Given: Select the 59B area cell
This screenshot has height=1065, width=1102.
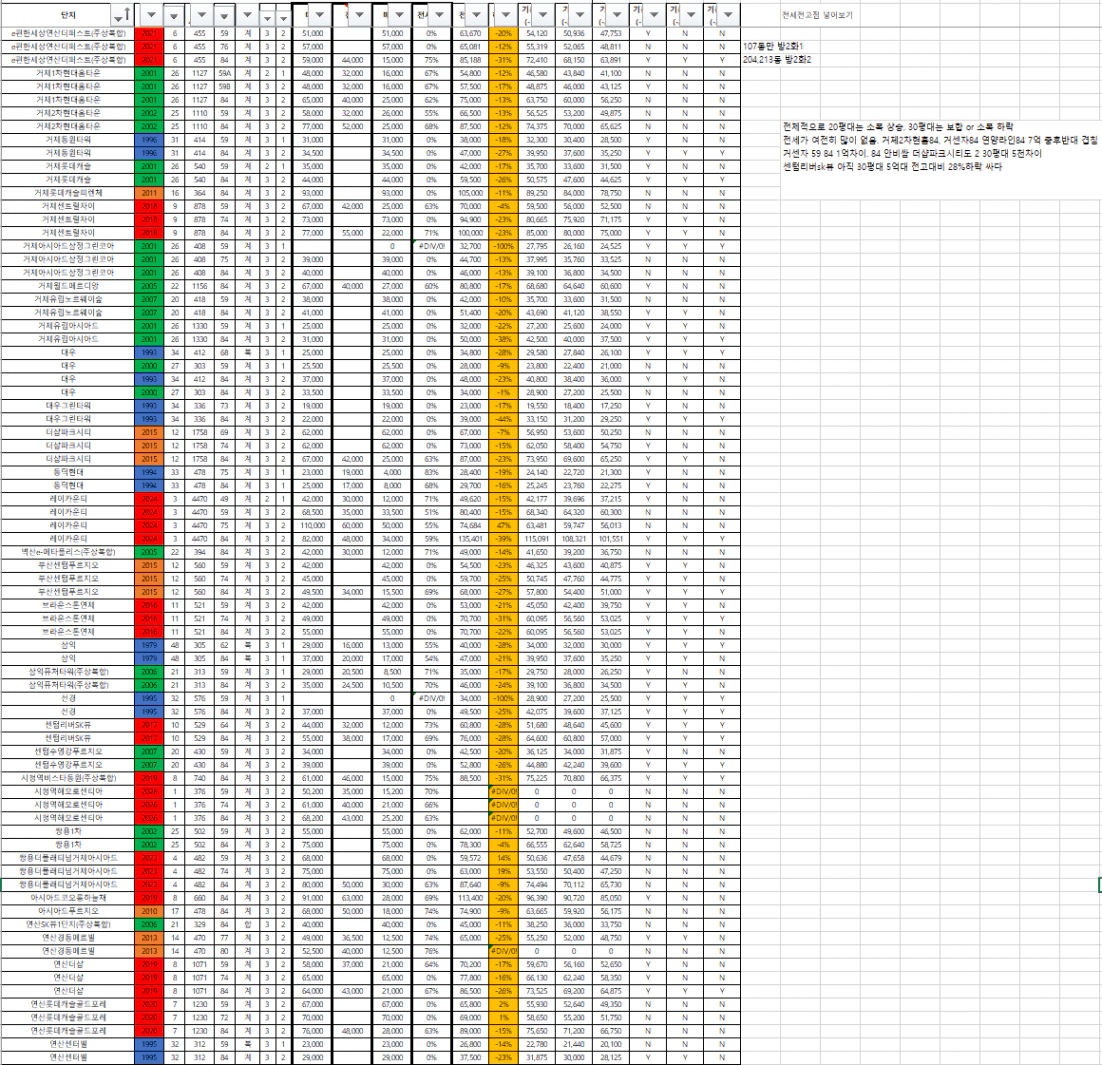Looking at the screenshot, I should tap(223, 86).
